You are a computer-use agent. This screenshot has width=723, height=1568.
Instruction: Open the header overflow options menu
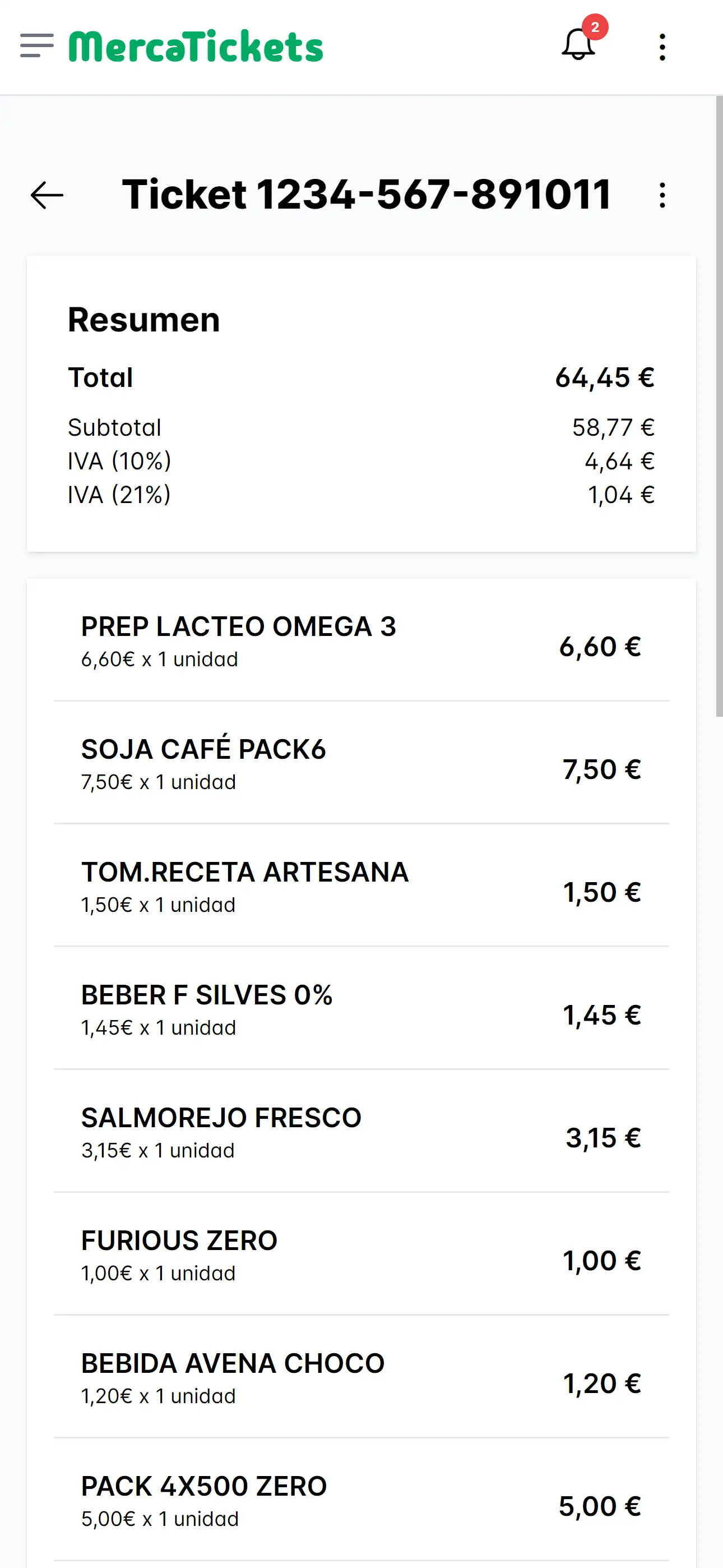[x=662, y=47]
